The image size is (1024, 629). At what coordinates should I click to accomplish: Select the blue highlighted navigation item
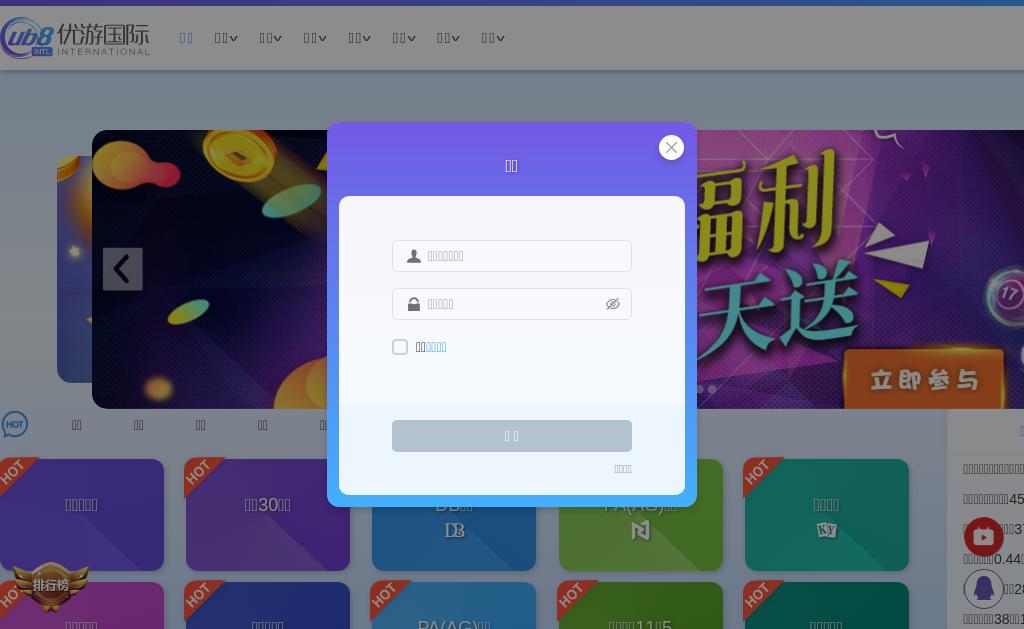[186, 38]
